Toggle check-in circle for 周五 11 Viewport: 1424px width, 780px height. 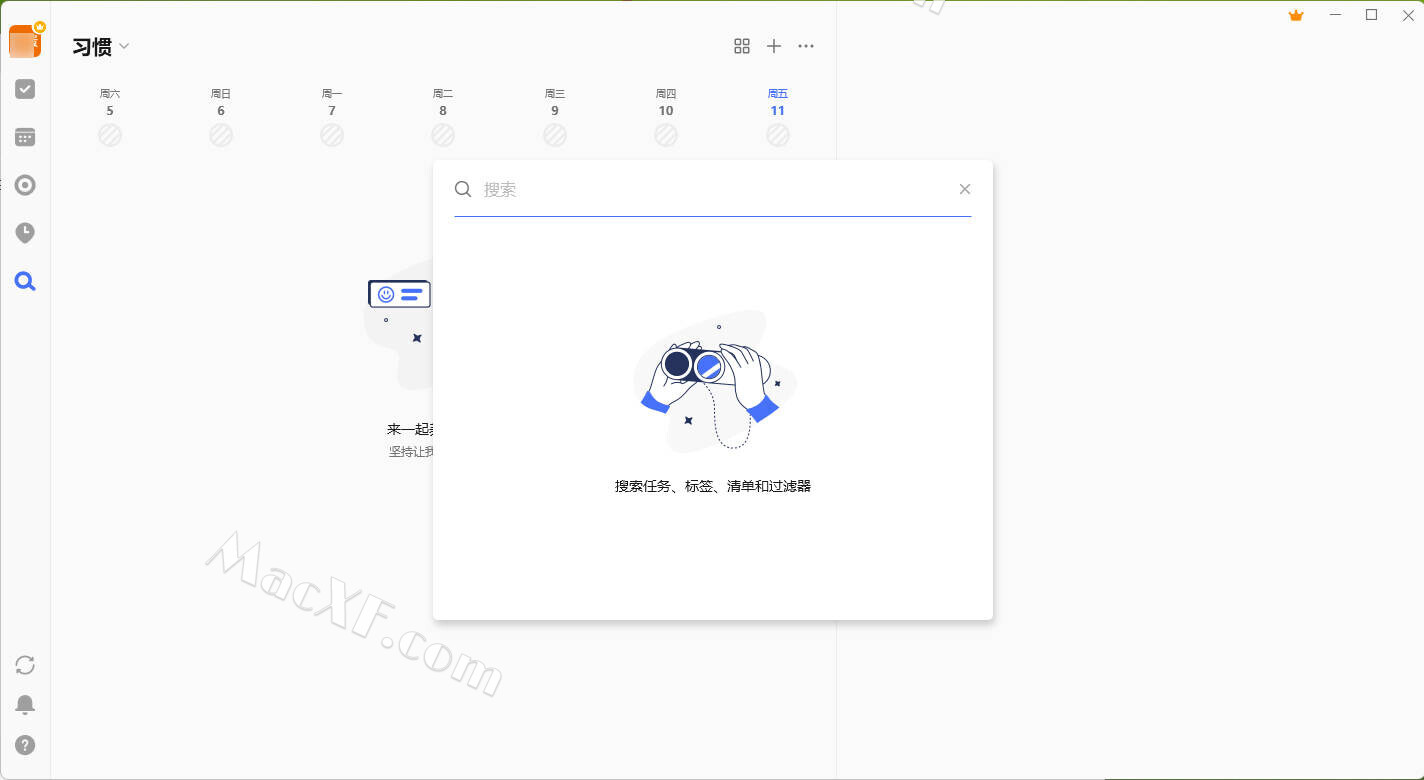[778, 135]
